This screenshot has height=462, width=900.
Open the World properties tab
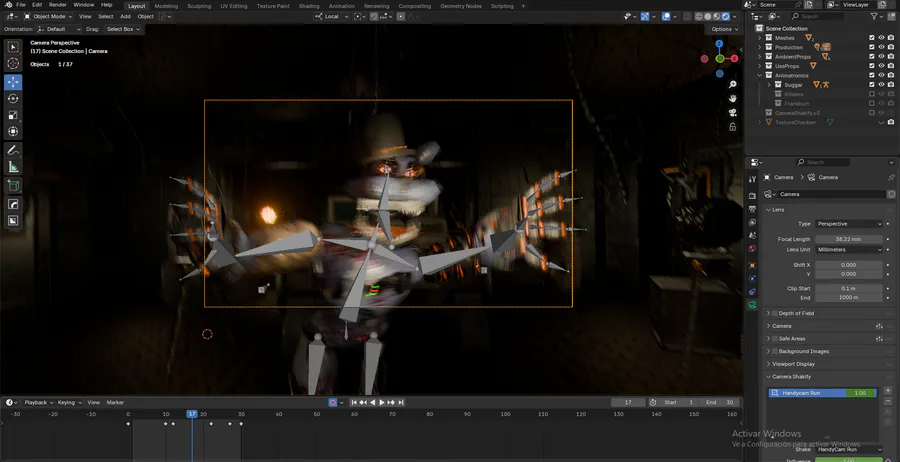tap(752, 249)
